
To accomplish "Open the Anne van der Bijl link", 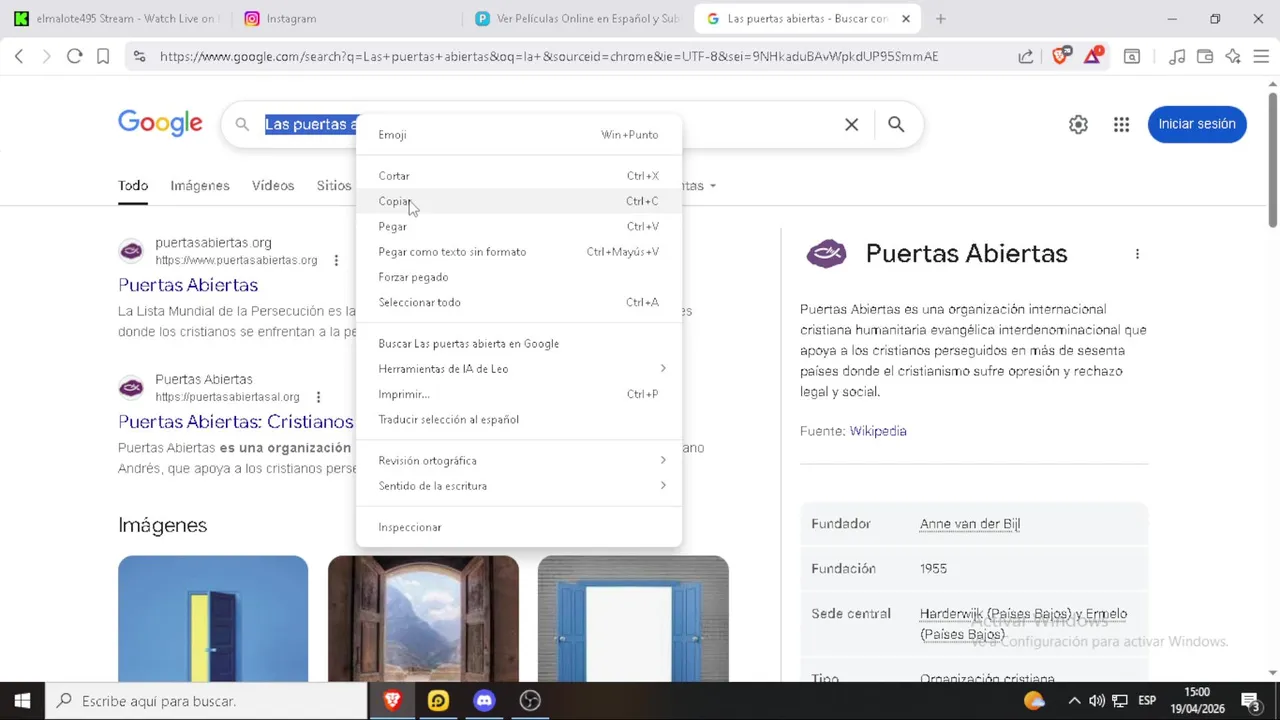I will pos(970,524).
